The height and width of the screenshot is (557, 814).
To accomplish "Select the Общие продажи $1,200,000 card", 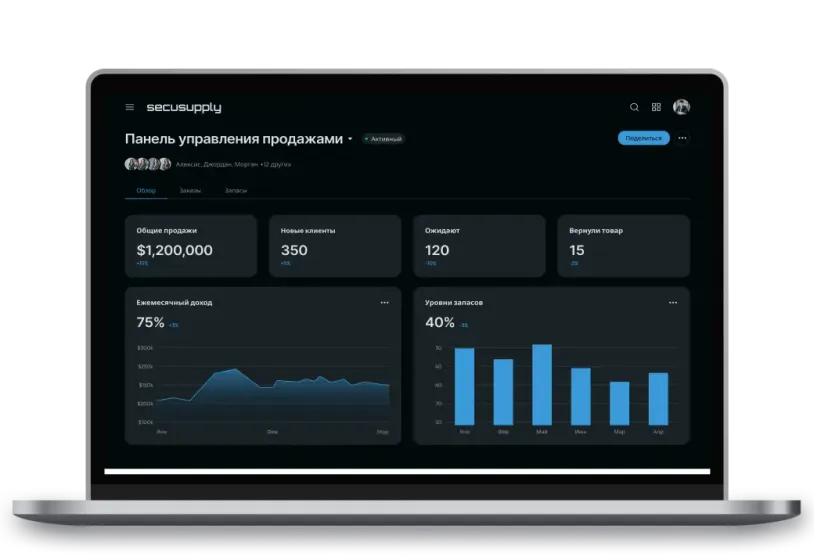I will [x=190, y=245].
